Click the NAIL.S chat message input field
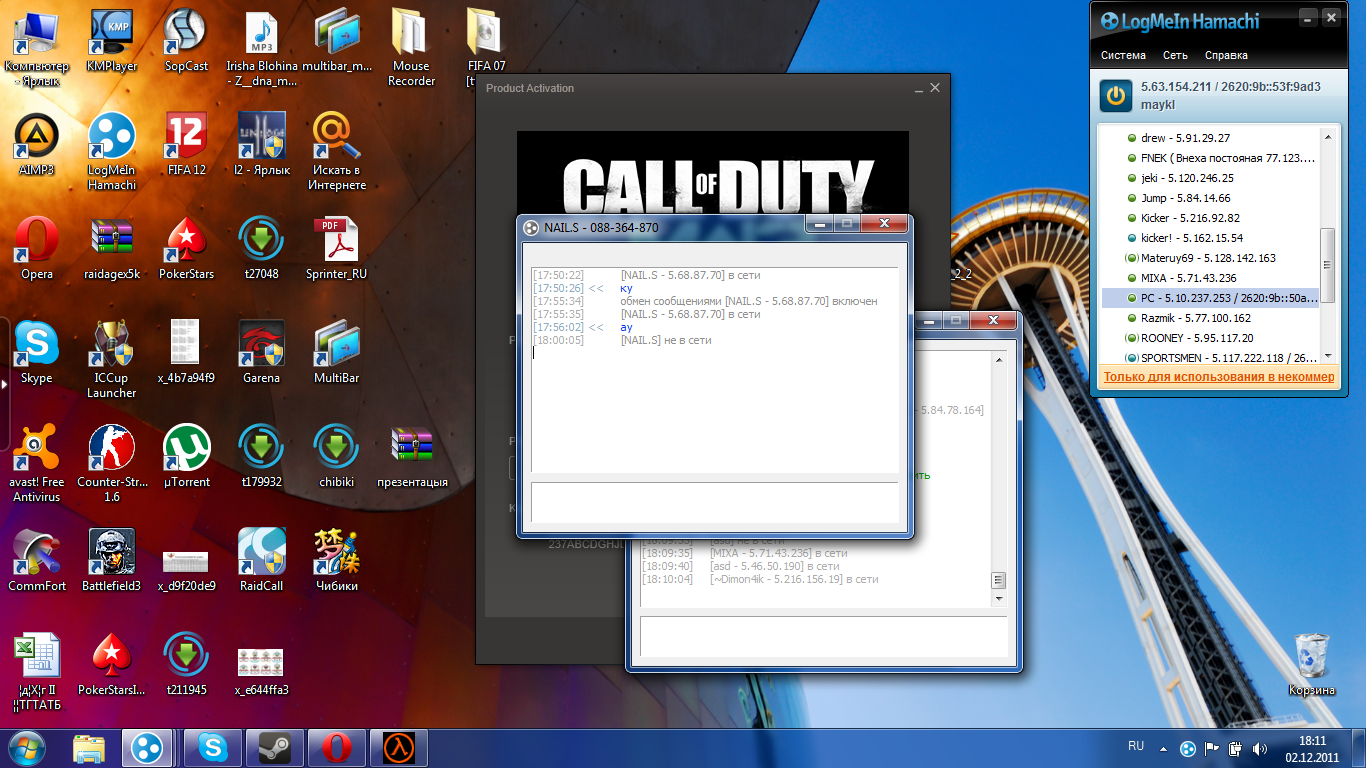1366x768 pixels. tap(714, 503)
